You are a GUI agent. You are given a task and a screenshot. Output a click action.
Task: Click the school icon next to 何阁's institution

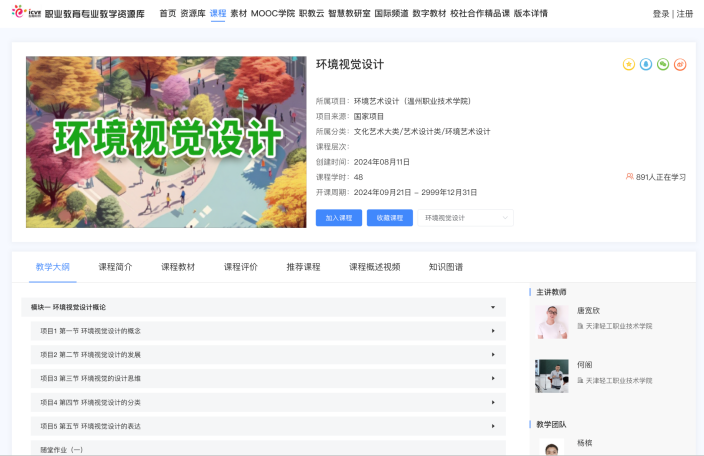pyautogui.click(x=580, y=381)
